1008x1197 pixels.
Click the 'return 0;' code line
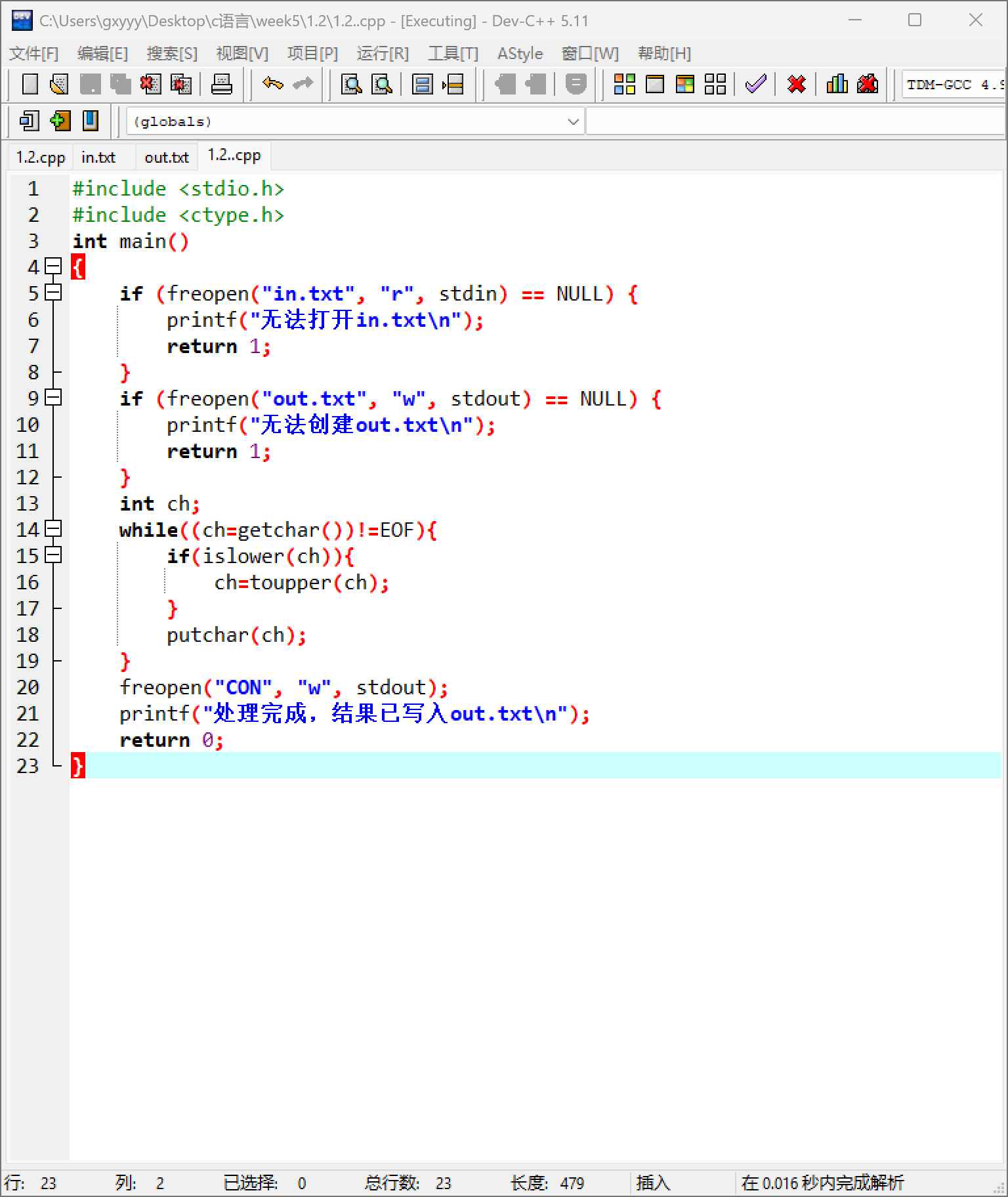171,740
